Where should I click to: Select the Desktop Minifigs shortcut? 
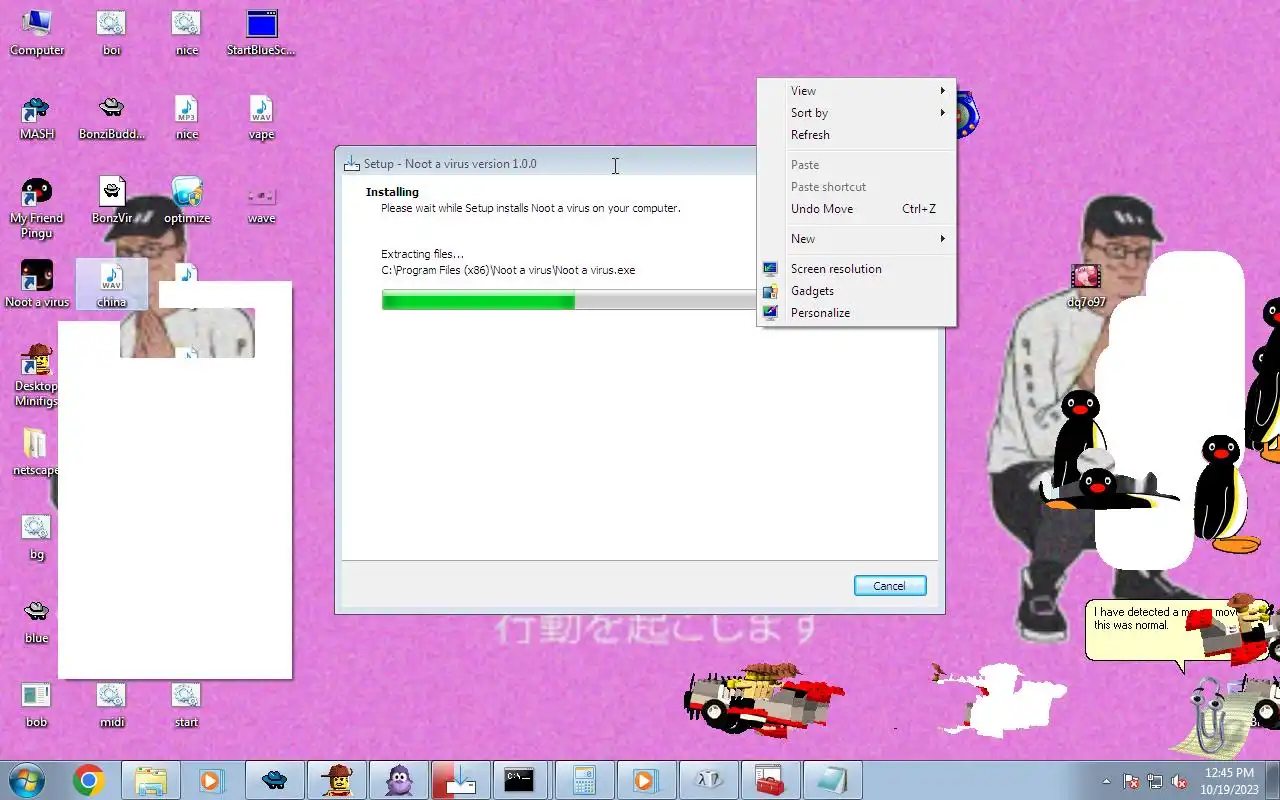click(37, 375)
